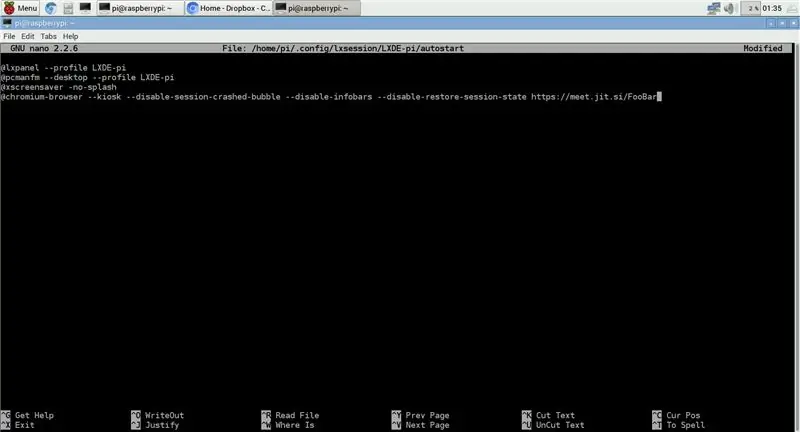Click the @chromium-browser command text
800x432 pixels.
41,96
